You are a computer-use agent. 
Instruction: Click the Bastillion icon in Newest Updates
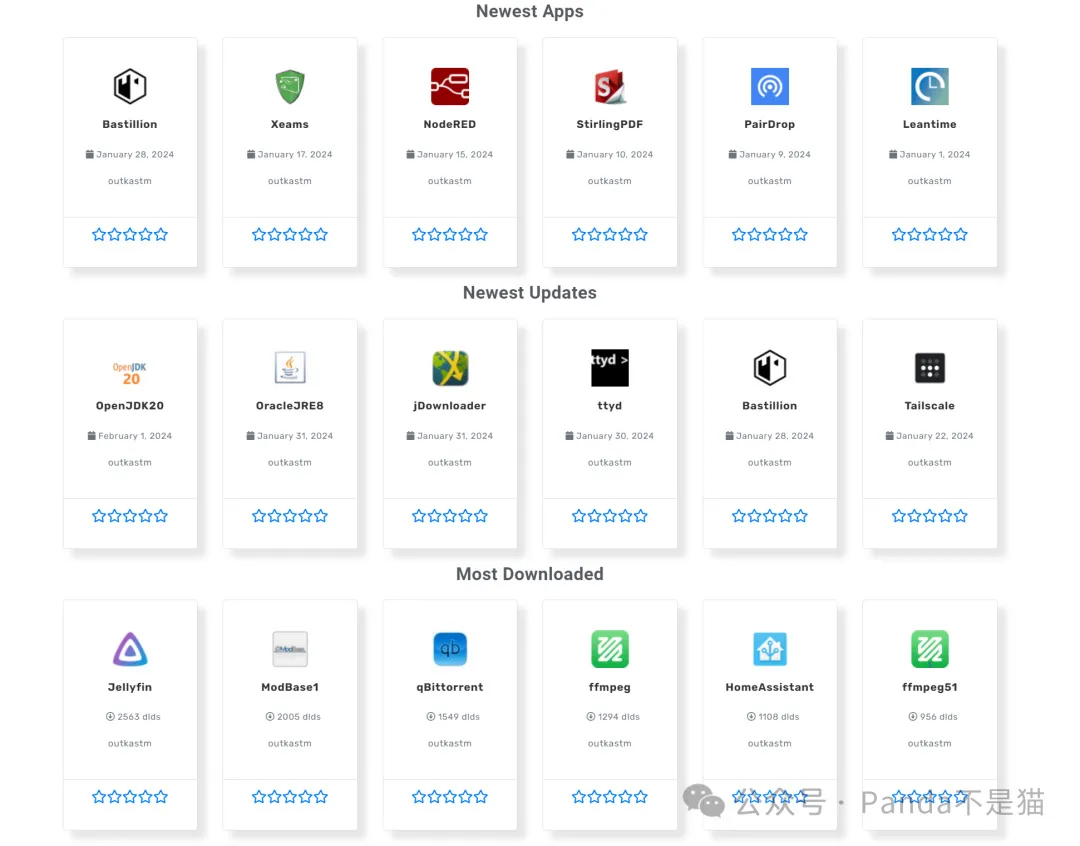coord(769,367)
